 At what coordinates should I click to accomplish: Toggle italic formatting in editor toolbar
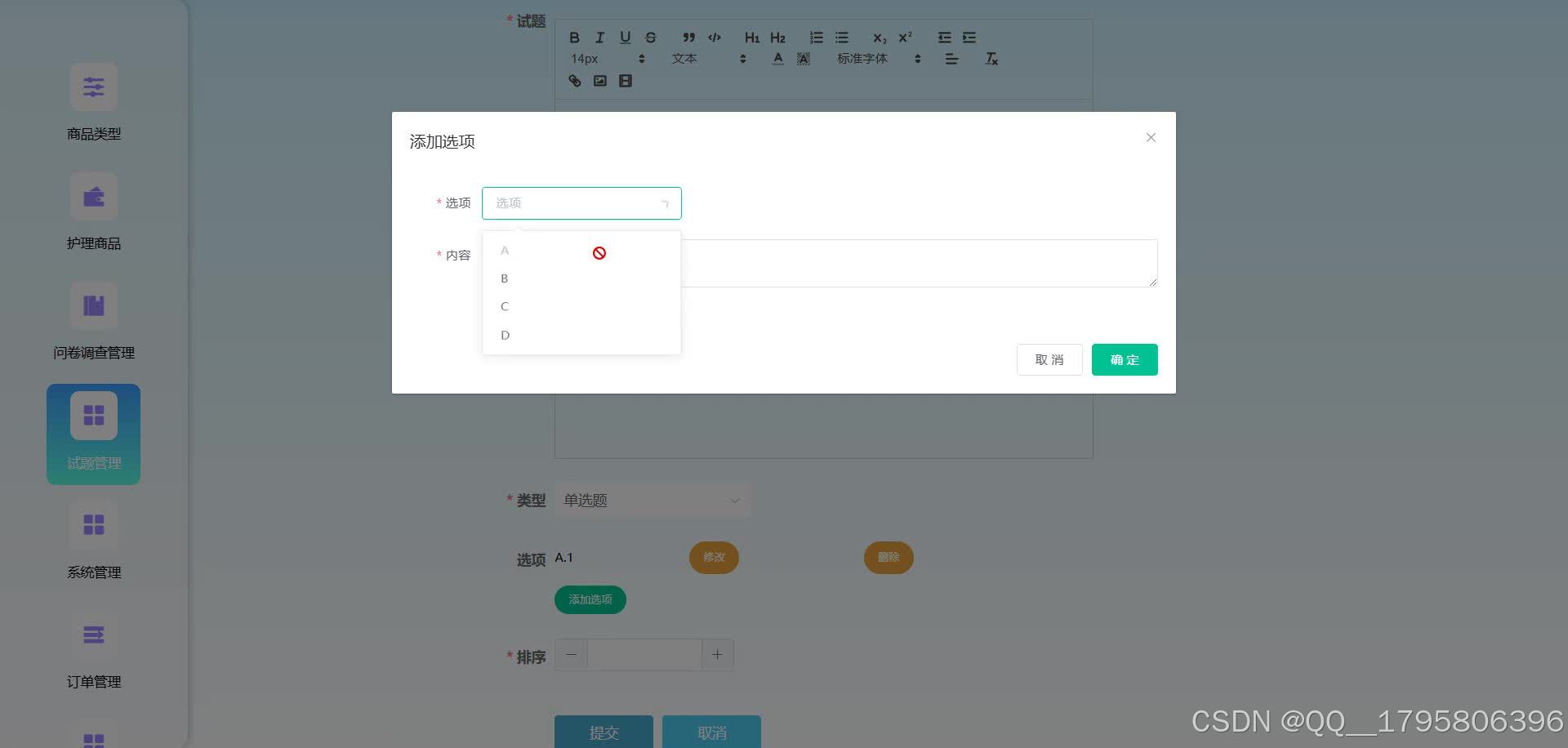[x=599, y=38]
